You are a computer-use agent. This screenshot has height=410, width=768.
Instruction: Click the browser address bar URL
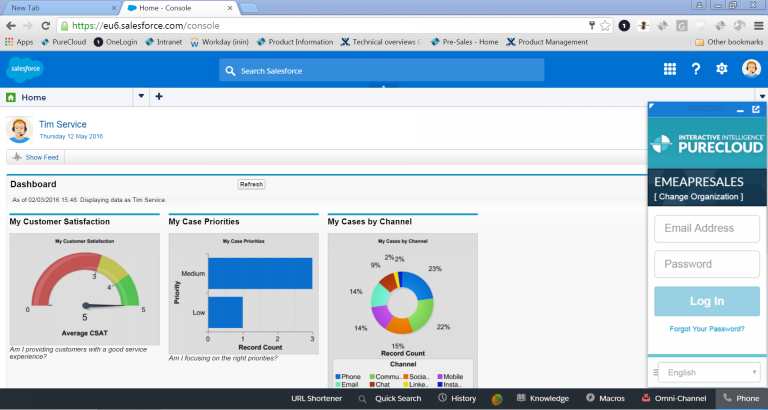146,25
